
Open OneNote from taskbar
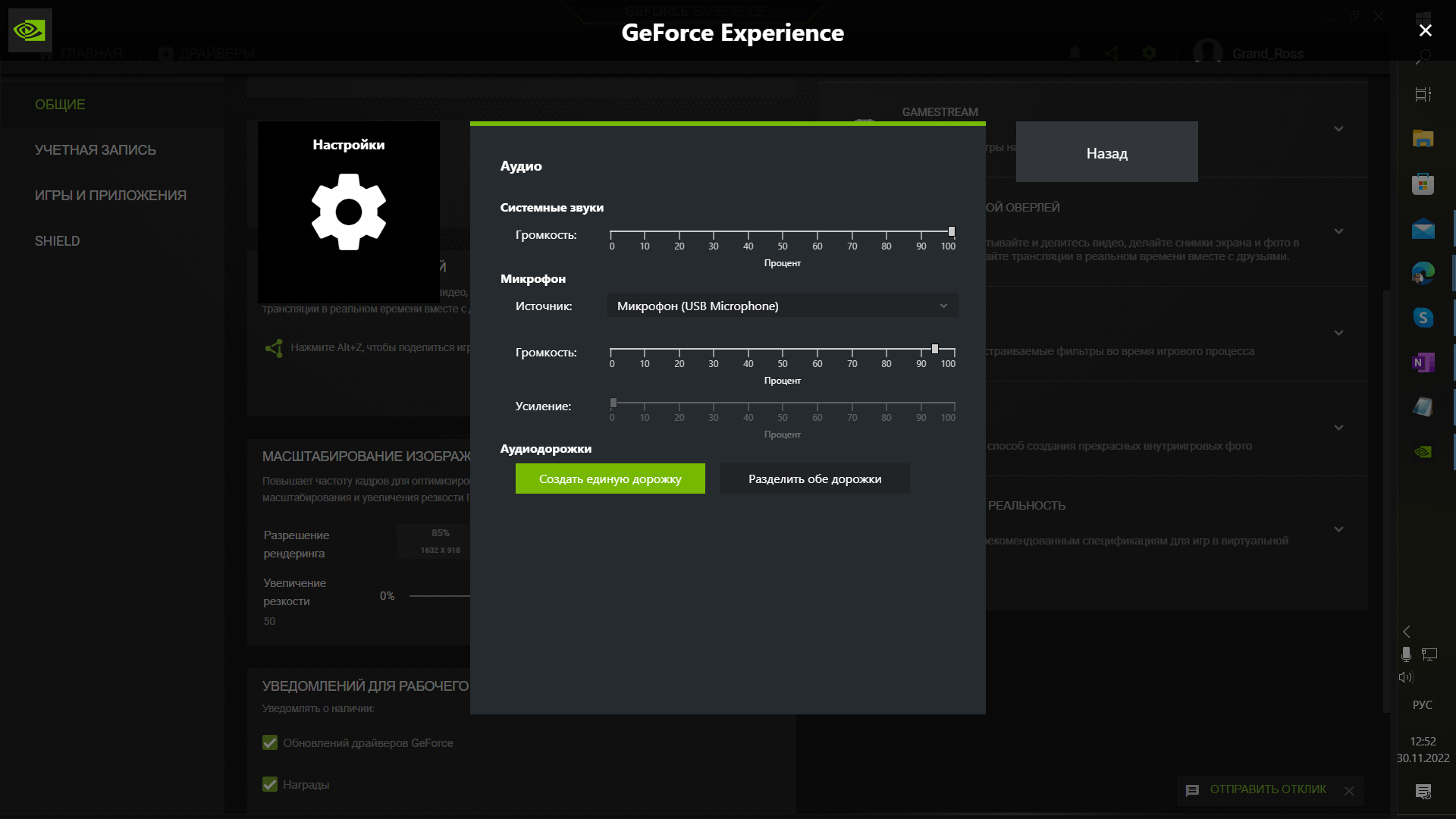pyautogui.click(x=1423, y=362)
